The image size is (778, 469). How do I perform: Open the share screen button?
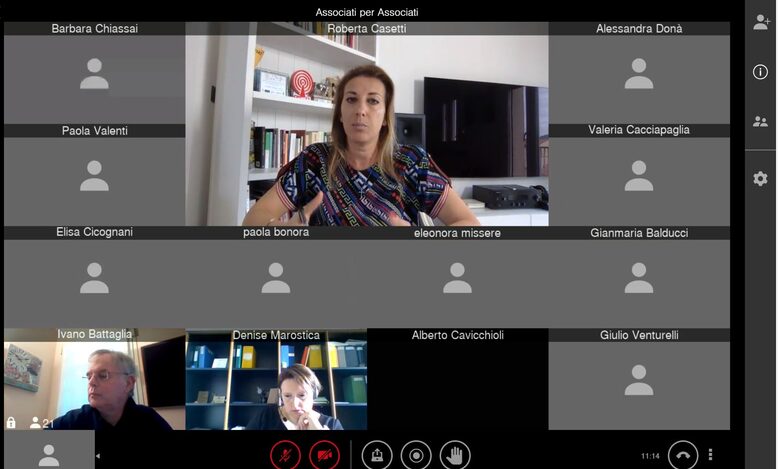[x=377, y=455]
